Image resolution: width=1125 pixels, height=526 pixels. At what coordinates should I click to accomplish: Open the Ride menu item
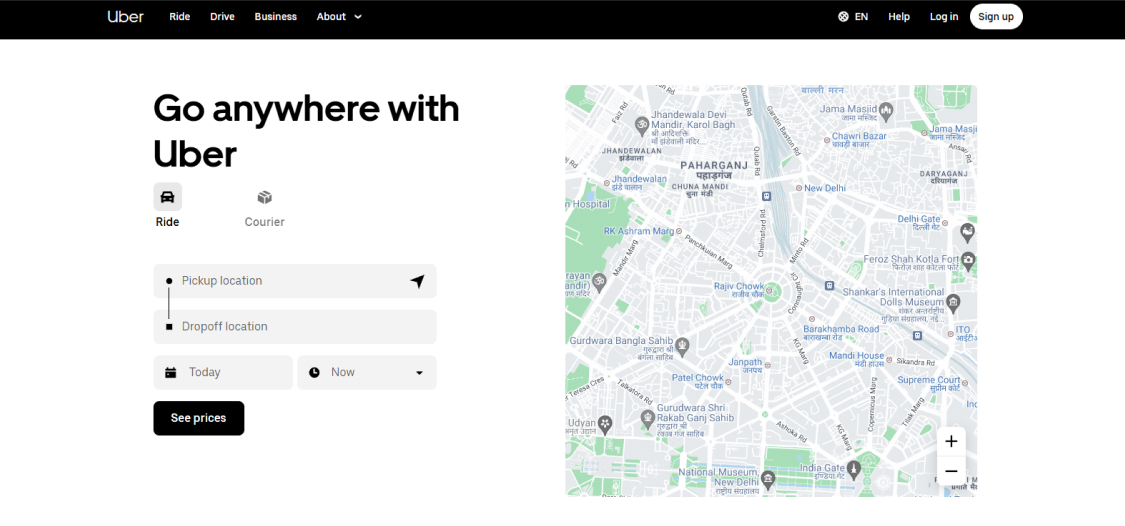click(179, 17)
